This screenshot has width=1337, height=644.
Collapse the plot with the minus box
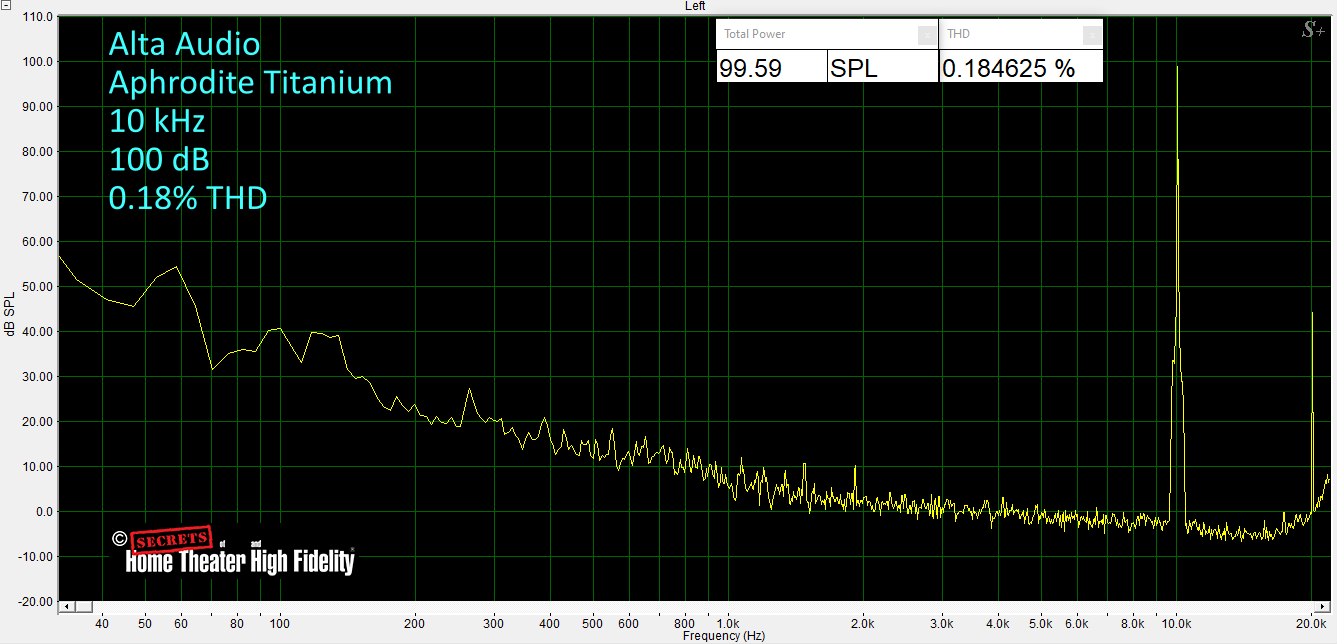[7, 6]
